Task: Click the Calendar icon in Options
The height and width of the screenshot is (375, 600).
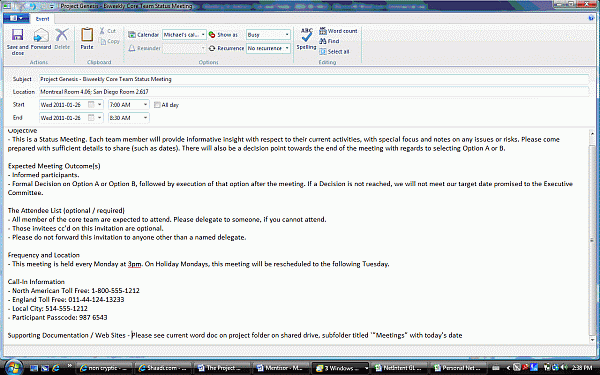Action: [132, 35]
